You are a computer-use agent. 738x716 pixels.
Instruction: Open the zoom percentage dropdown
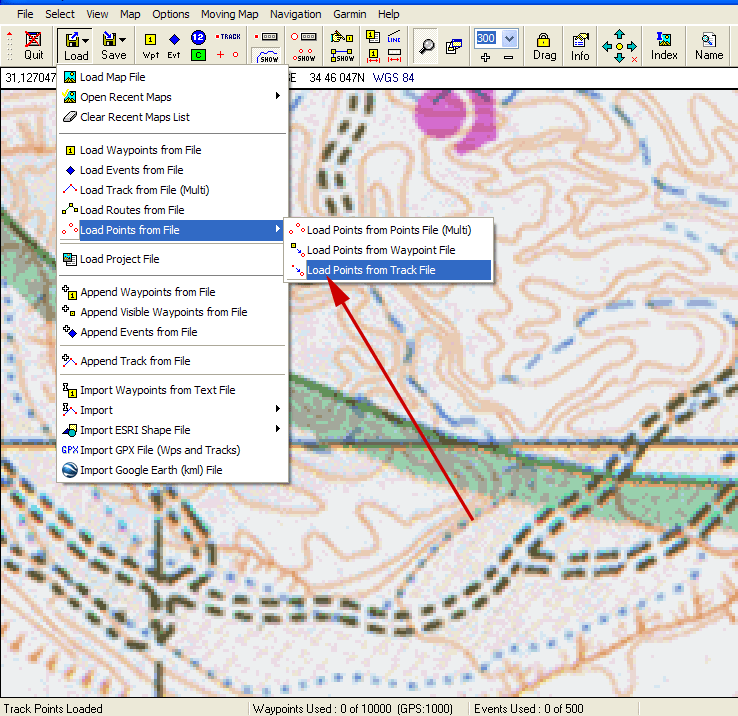pyautogui.click(x=509, y=38)
